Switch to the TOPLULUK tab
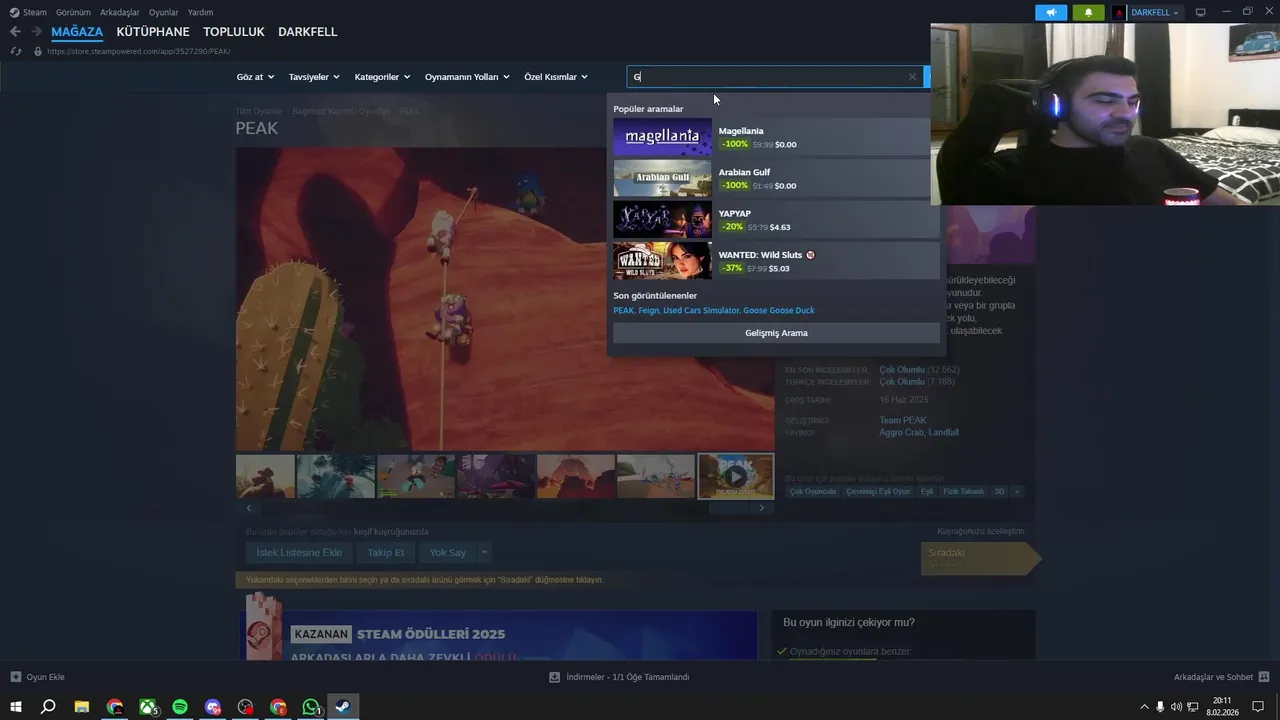The height and width of the screenshot is (720, 1280). [x=234, y=32]
